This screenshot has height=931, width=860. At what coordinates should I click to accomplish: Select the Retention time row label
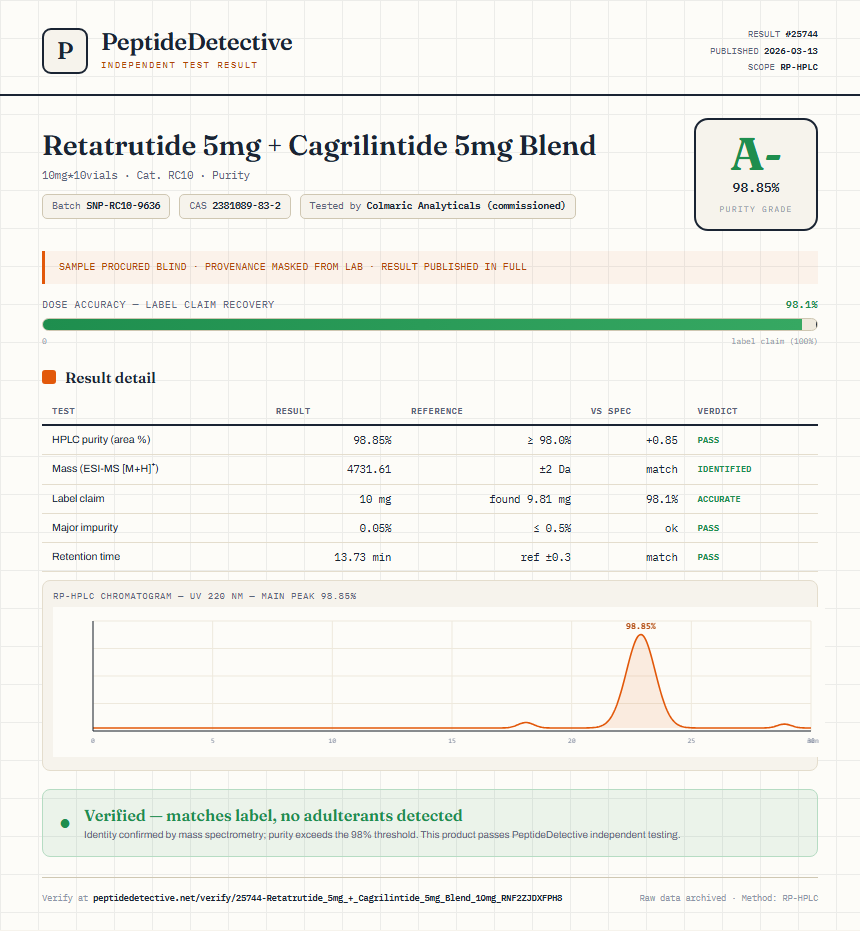pyautogui.click(x=86, y=556)
